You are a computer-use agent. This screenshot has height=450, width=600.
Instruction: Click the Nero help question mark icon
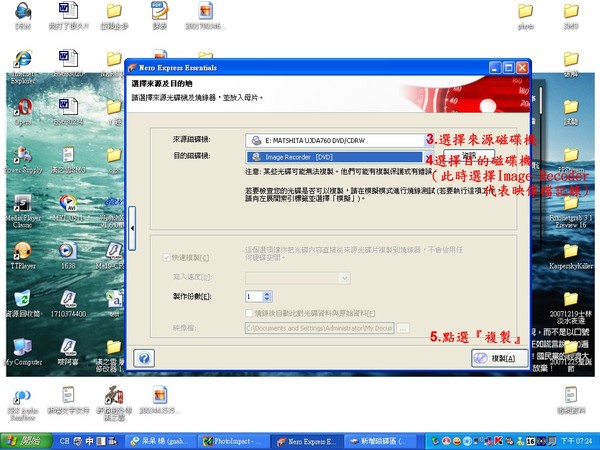click(144, 358)
